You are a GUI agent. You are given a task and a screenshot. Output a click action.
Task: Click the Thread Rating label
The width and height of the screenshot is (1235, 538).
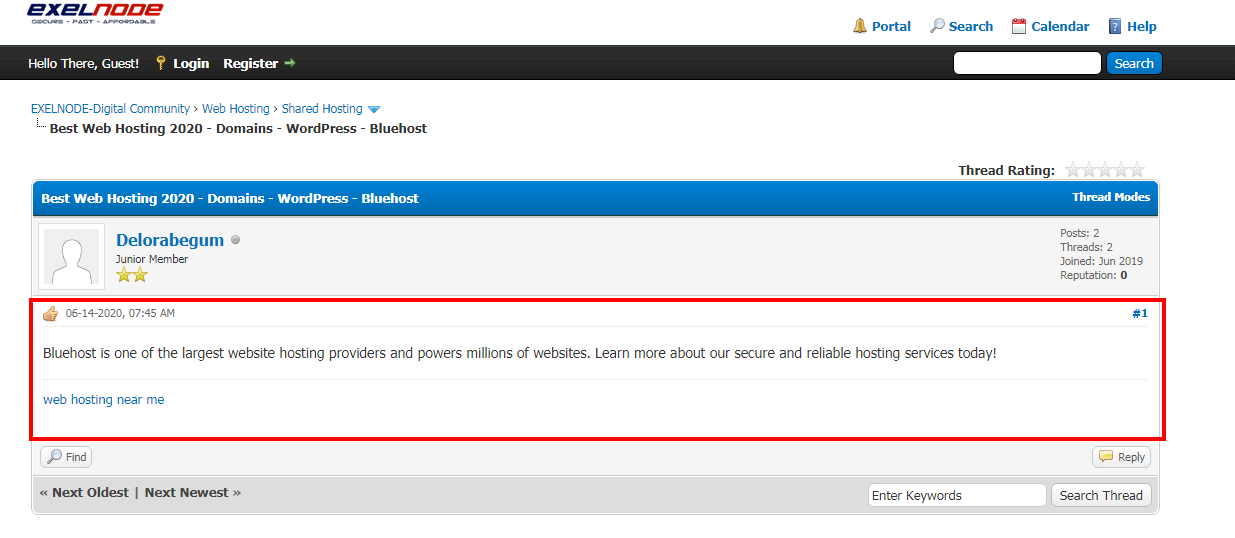[x=1006, y=170]
